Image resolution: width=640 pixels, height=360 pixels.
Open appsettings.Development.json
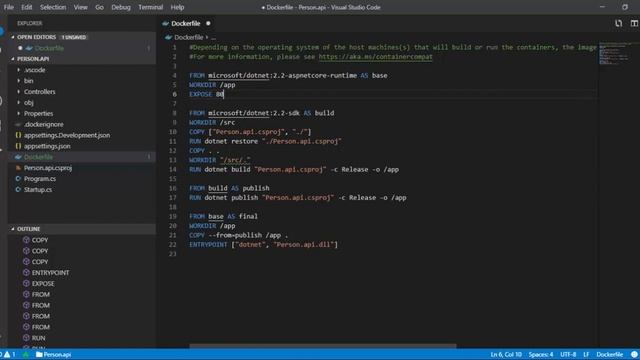coord(67,135)
